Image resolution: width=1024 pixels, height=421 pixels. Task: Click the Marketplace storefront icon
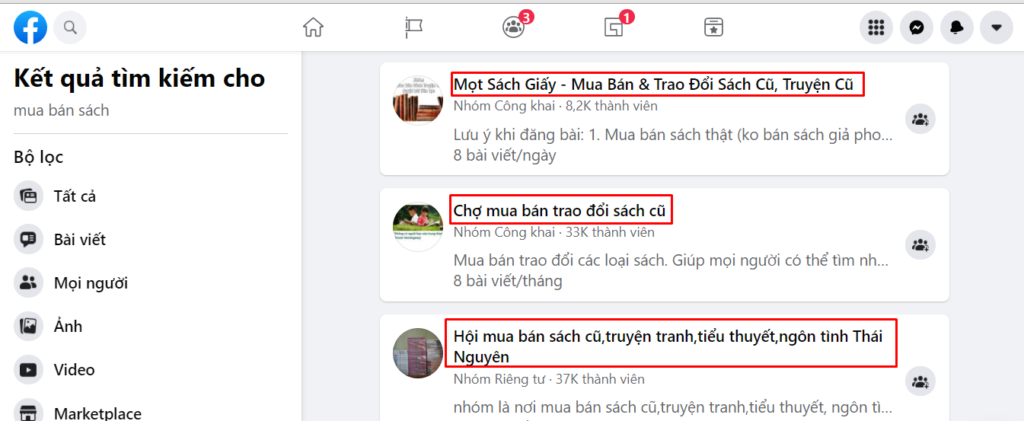pos(28,411)
